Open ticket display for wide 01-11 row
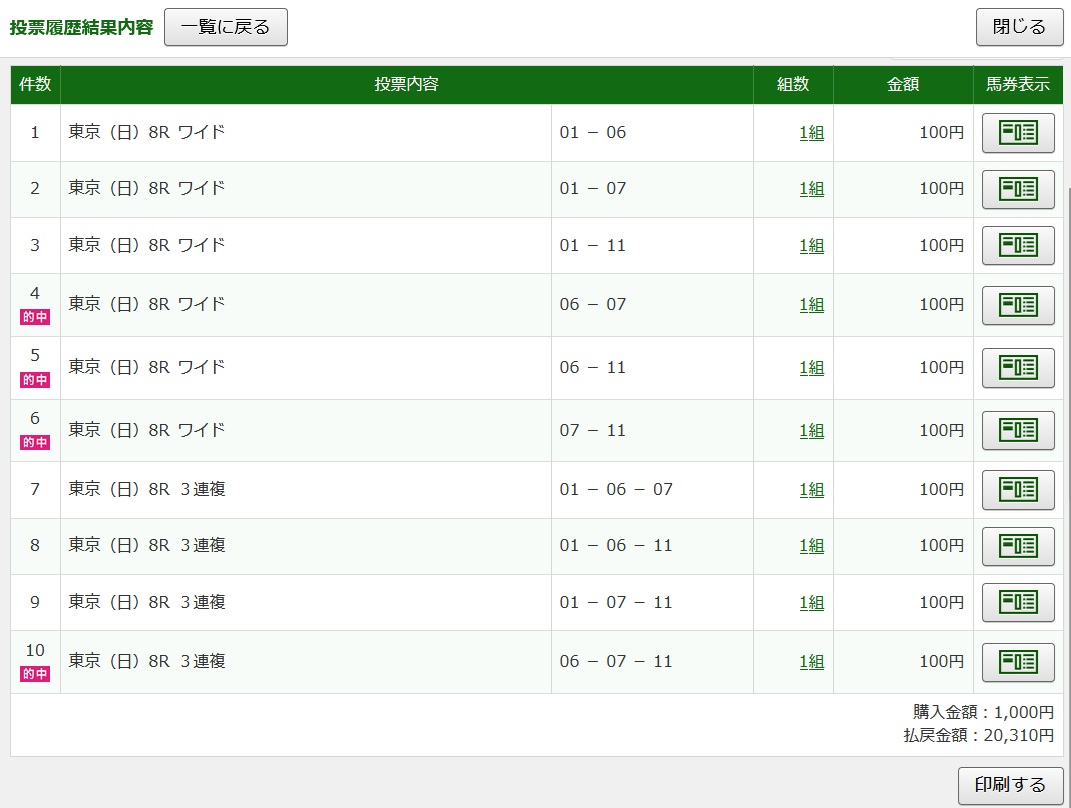The image size is (1071, 808). 1018,245
